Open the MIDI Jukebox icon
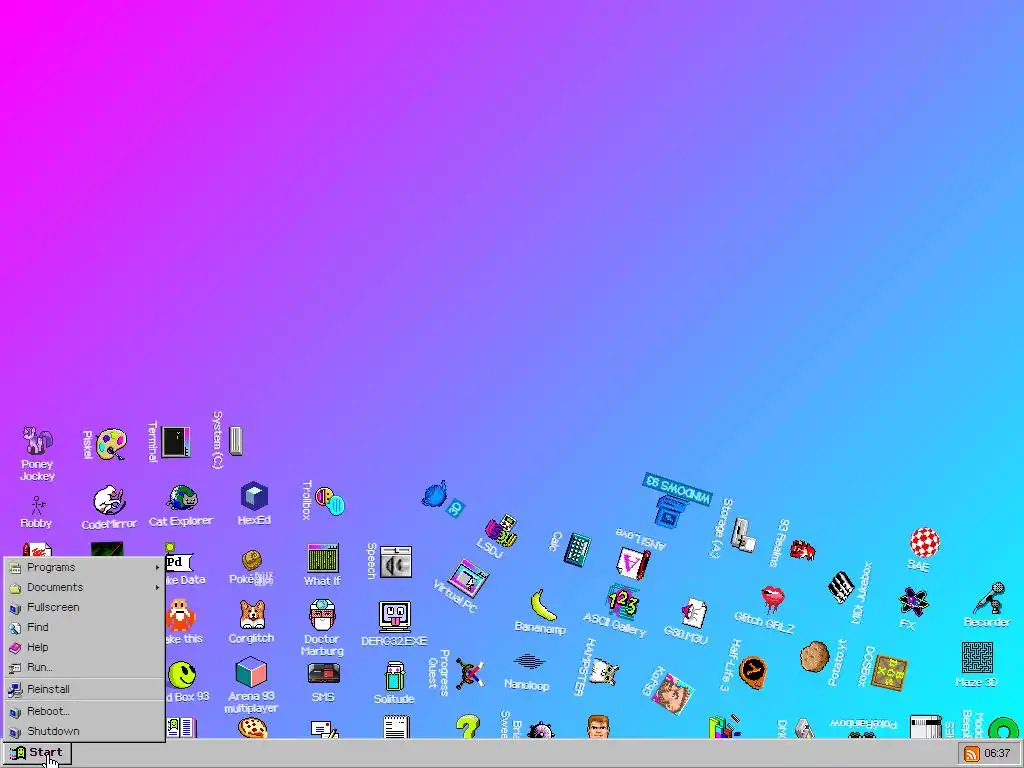 click(841, 586)
